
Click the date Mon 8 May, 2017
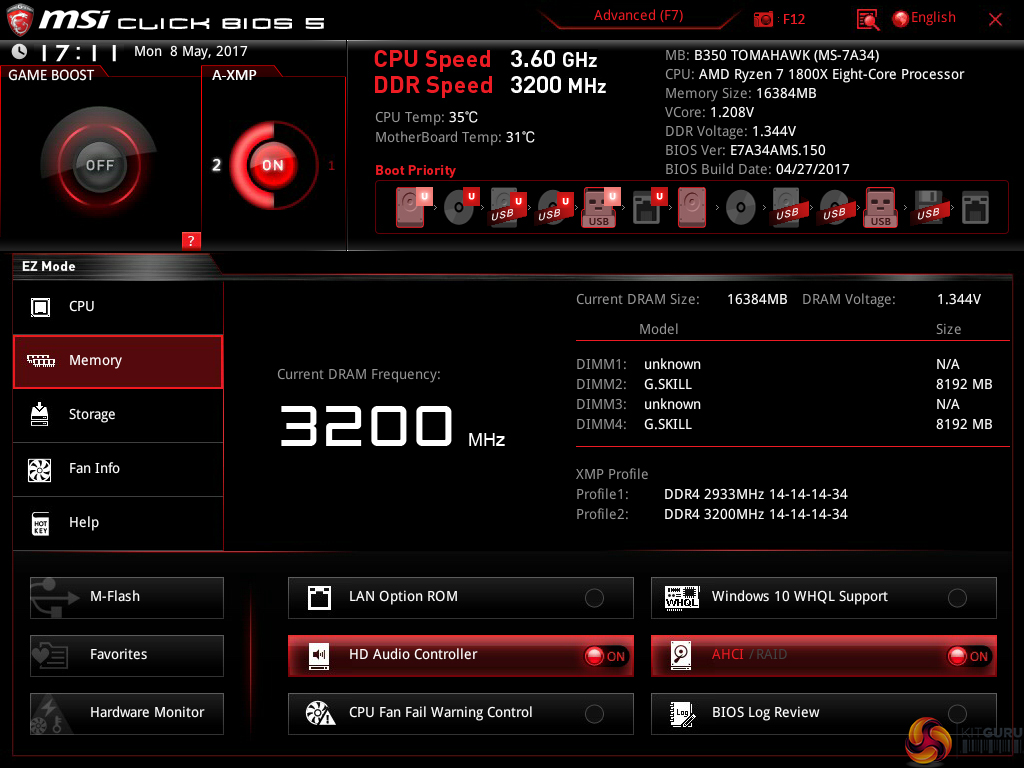coord(191,52)
